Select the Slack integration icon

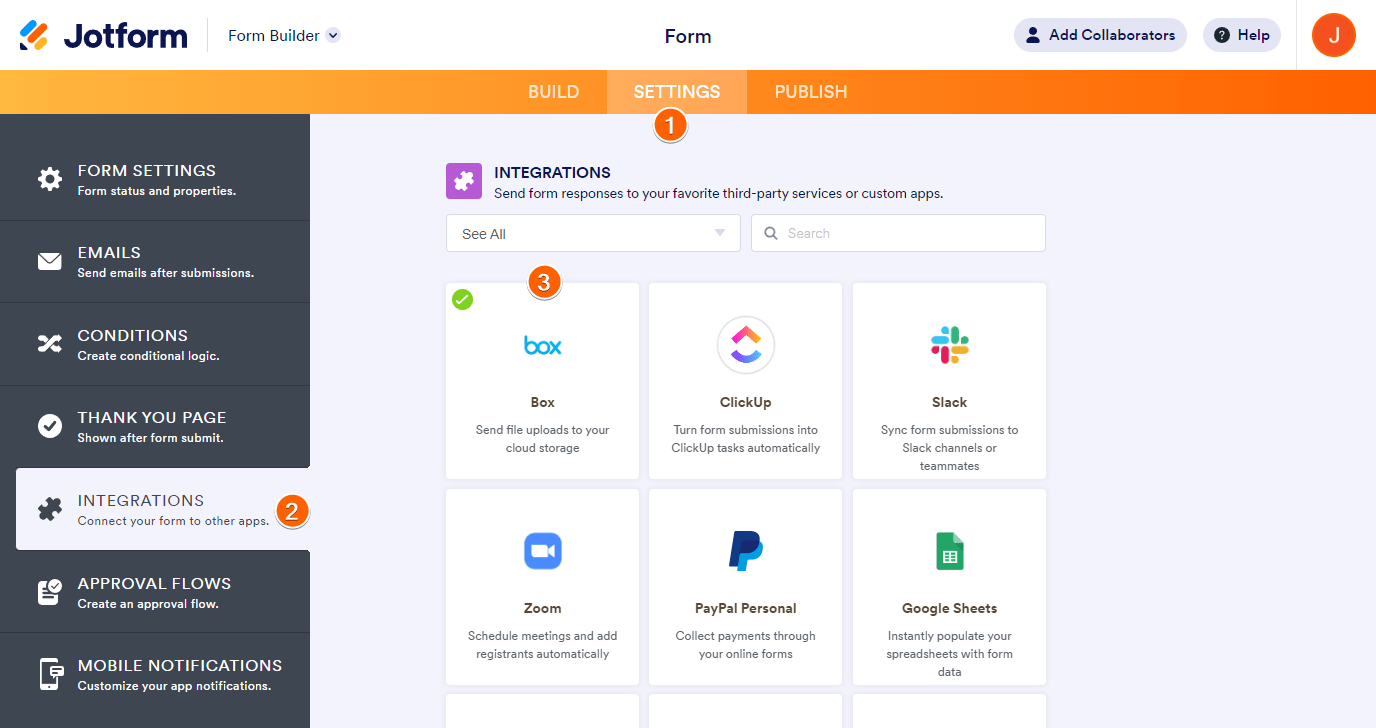(949, 345)
